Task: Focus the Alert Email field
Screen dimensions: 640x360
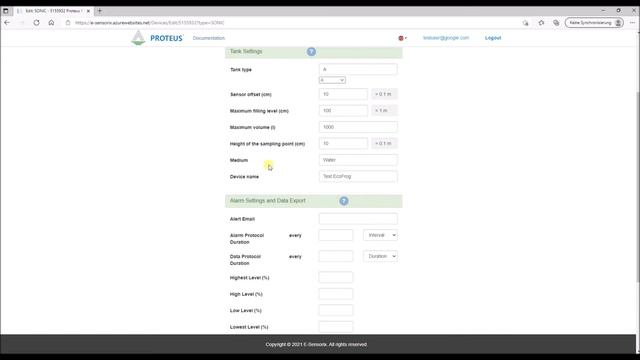Action: pyautogui.click(x=358, y=219)
